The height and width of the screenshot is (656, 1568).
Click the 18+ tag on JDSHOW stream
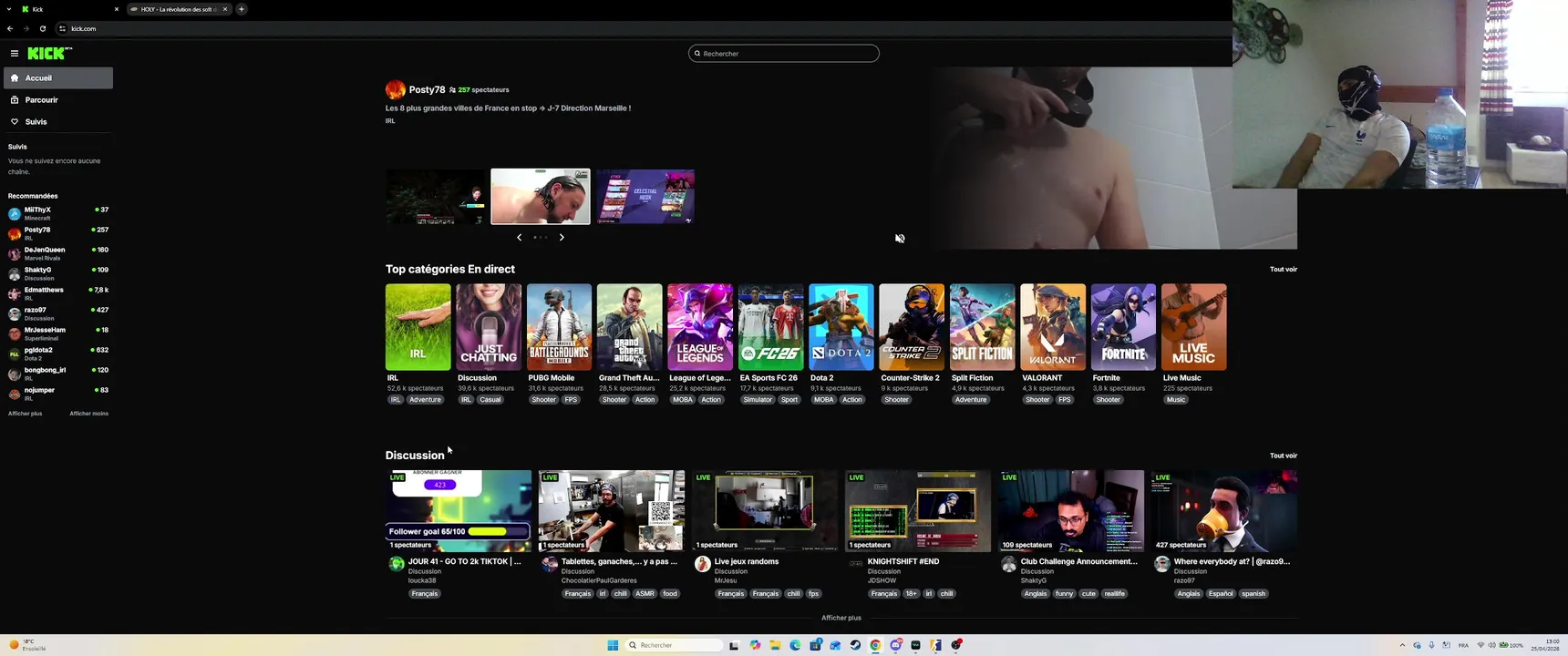pos(911,594)
